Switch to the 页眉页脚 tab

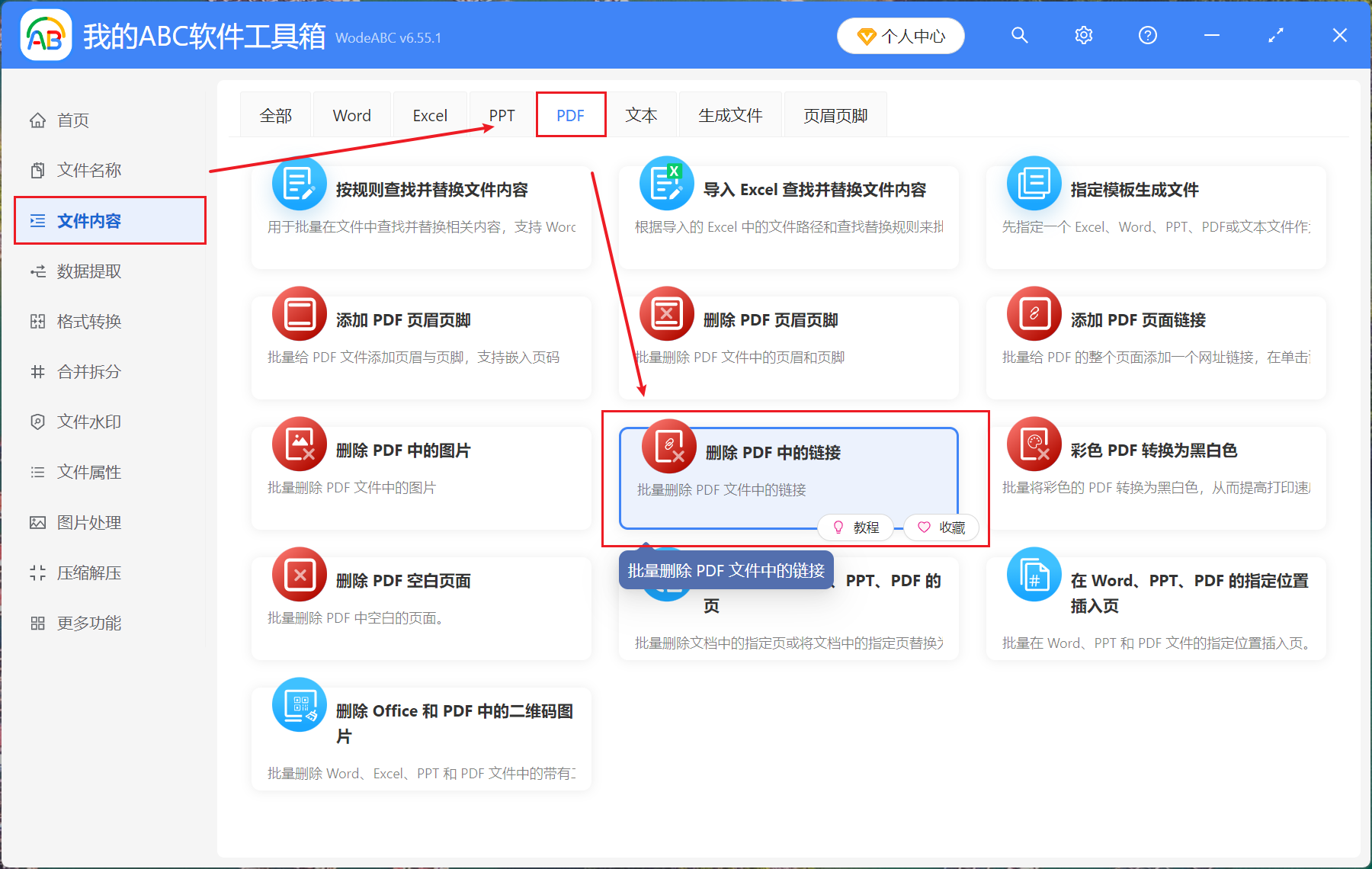835,114
